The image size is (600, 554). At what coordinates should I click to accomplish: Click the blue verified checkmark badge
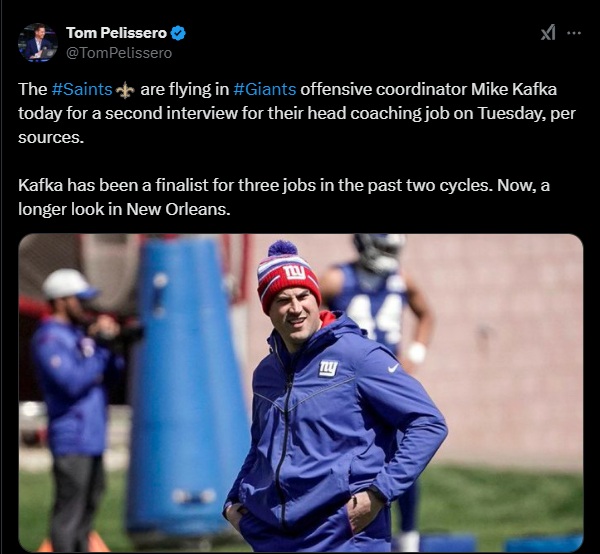coord(178,33)
